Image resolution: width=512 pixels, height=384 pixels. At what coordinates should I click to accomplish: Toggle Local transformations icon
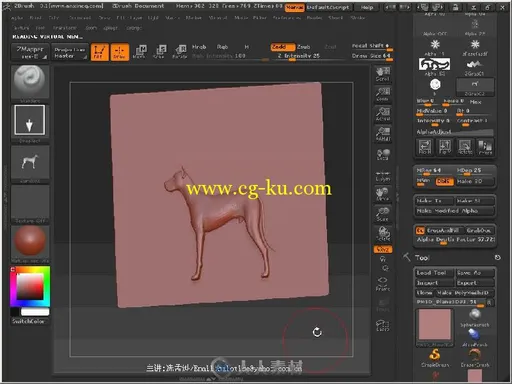[x=383, y=154]
